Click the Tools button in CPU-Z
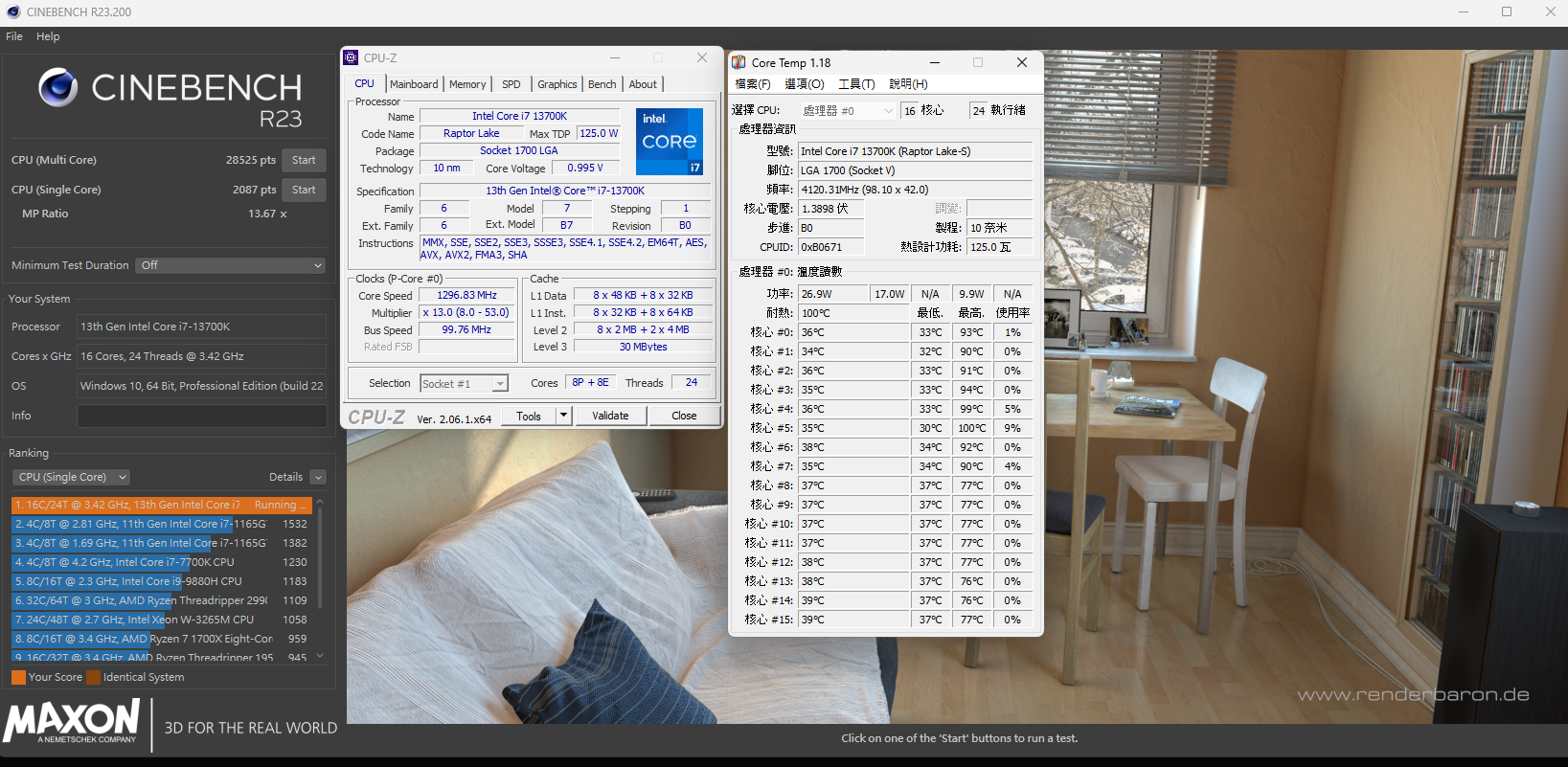The image size is (1568, 767). [529, 416]
